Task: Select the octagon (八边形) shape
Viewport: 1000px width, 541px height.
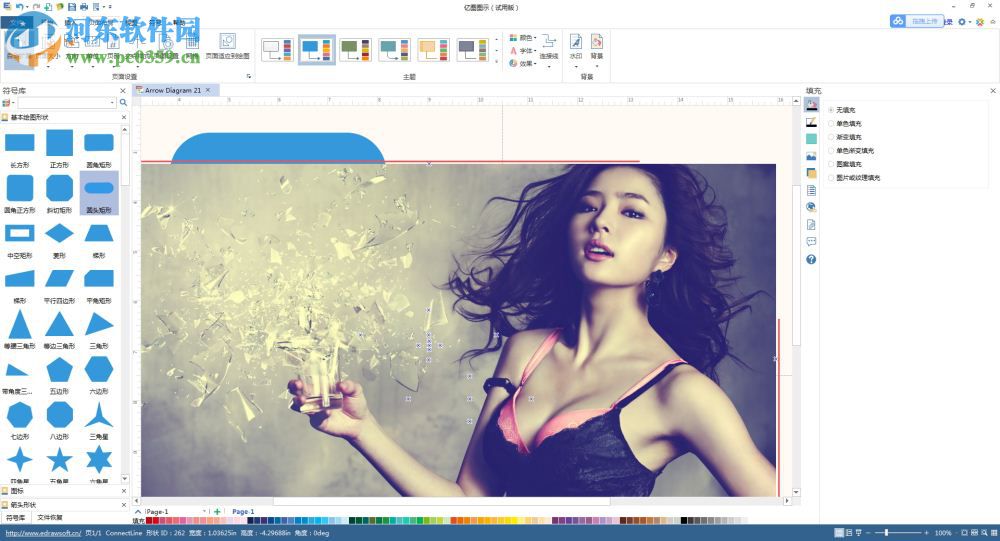Action: 59,415
